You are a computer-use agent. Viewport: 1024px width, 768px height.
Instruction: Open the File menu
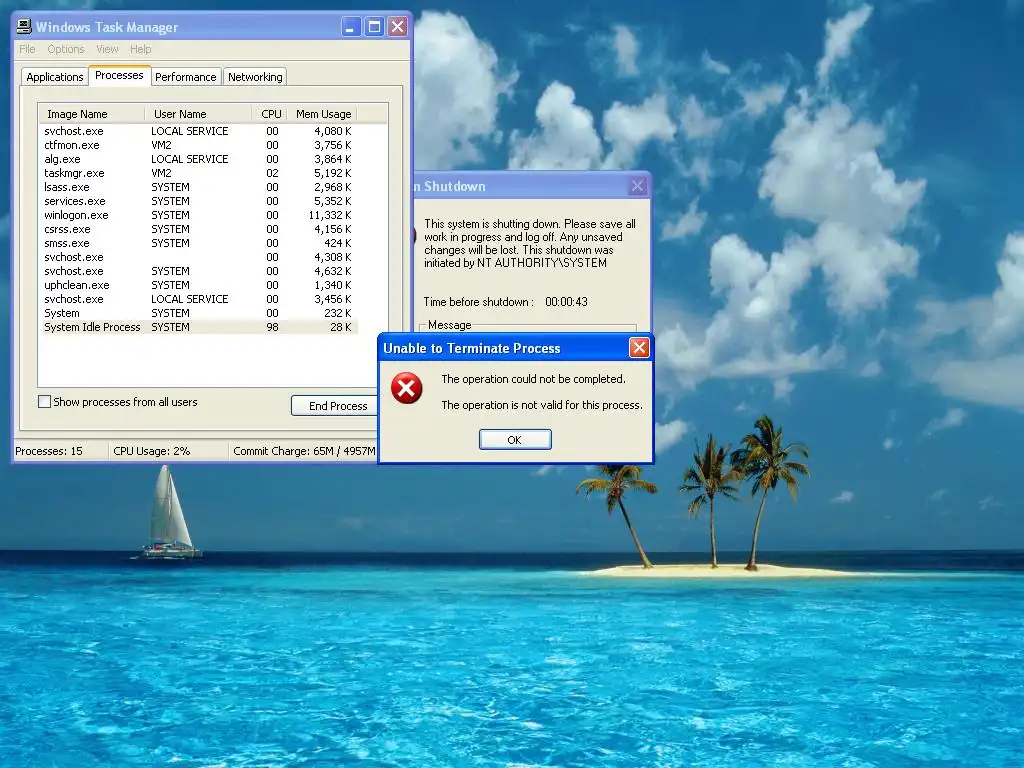coord(27,49)
